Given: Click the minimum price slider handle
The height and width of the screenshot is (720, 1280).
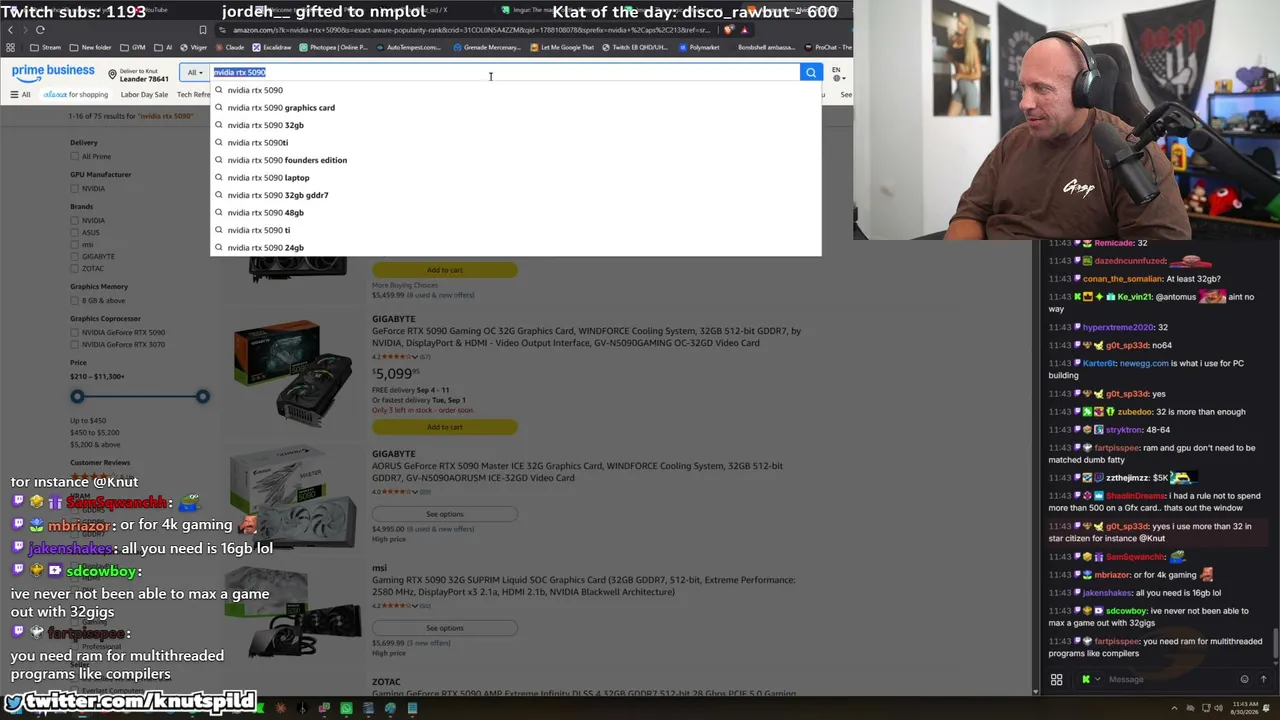Looking at the screenshot, I should click(x=77, y=397).
